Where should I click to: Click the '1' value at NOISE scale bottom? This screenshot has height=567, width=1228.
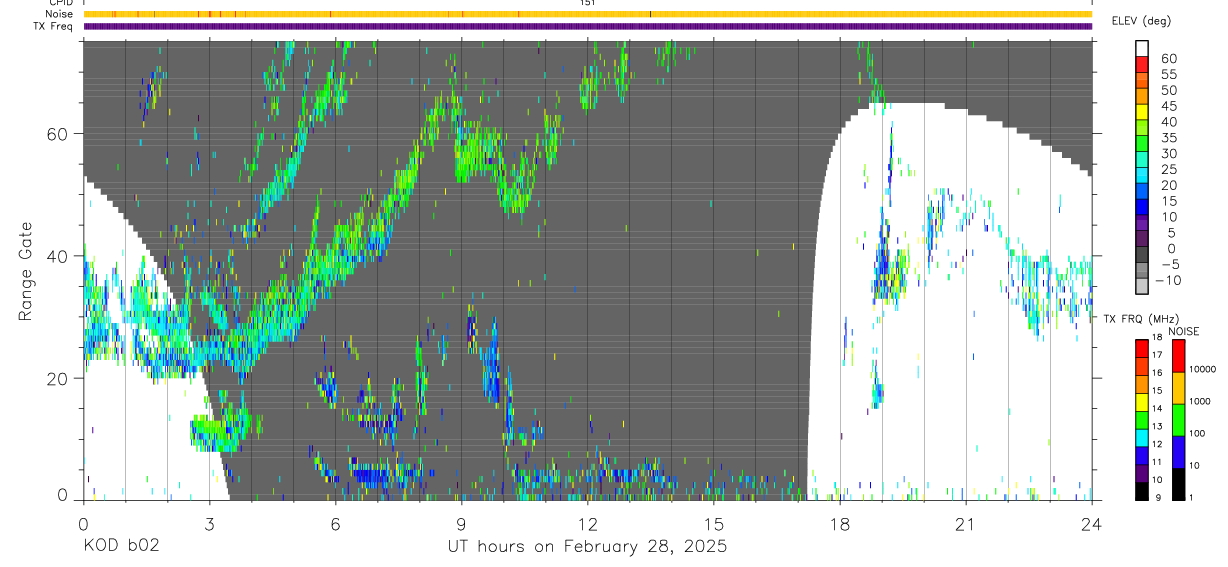pos(1192,497)
